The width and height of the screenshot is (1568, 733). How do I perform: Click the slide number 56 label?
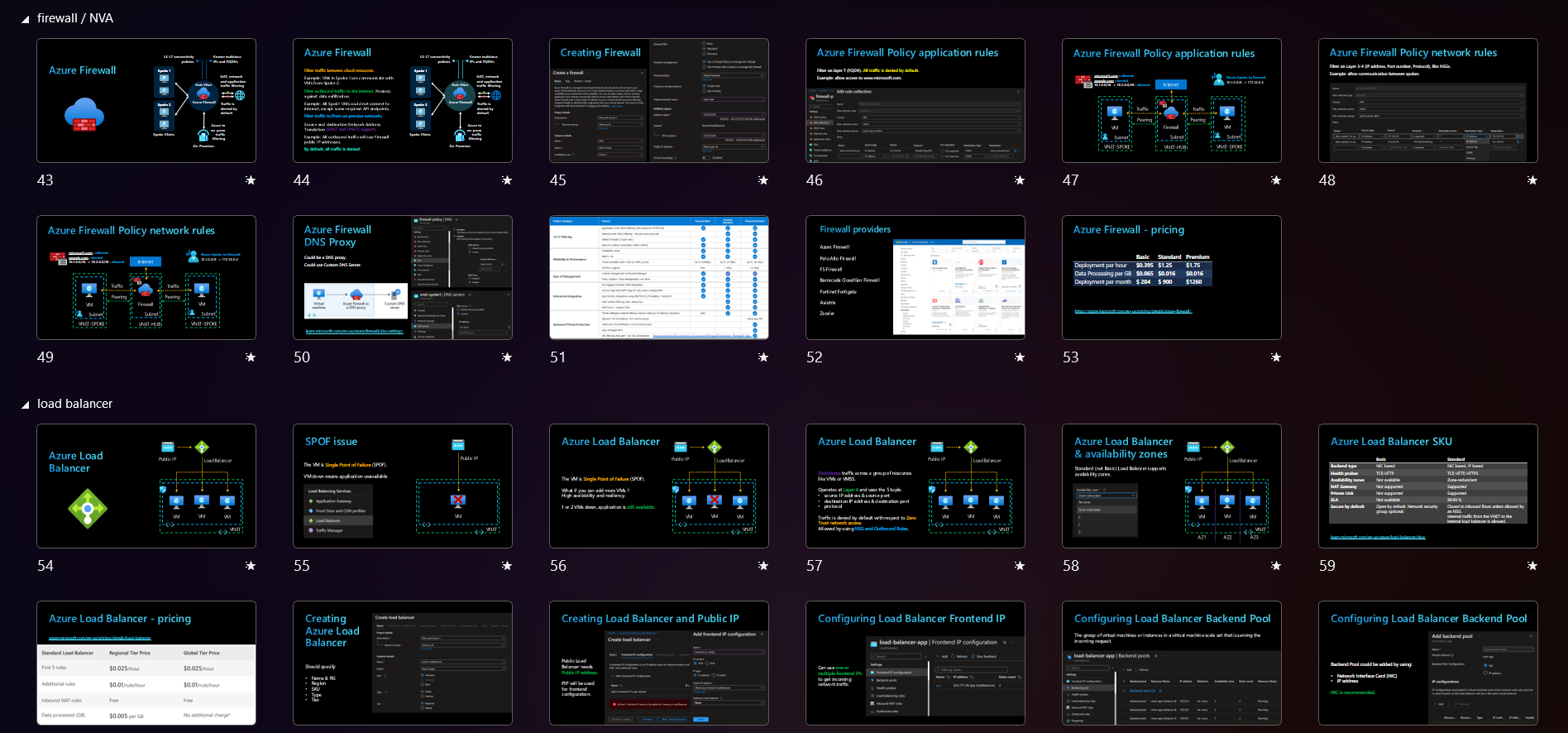[x=558, y=566]
